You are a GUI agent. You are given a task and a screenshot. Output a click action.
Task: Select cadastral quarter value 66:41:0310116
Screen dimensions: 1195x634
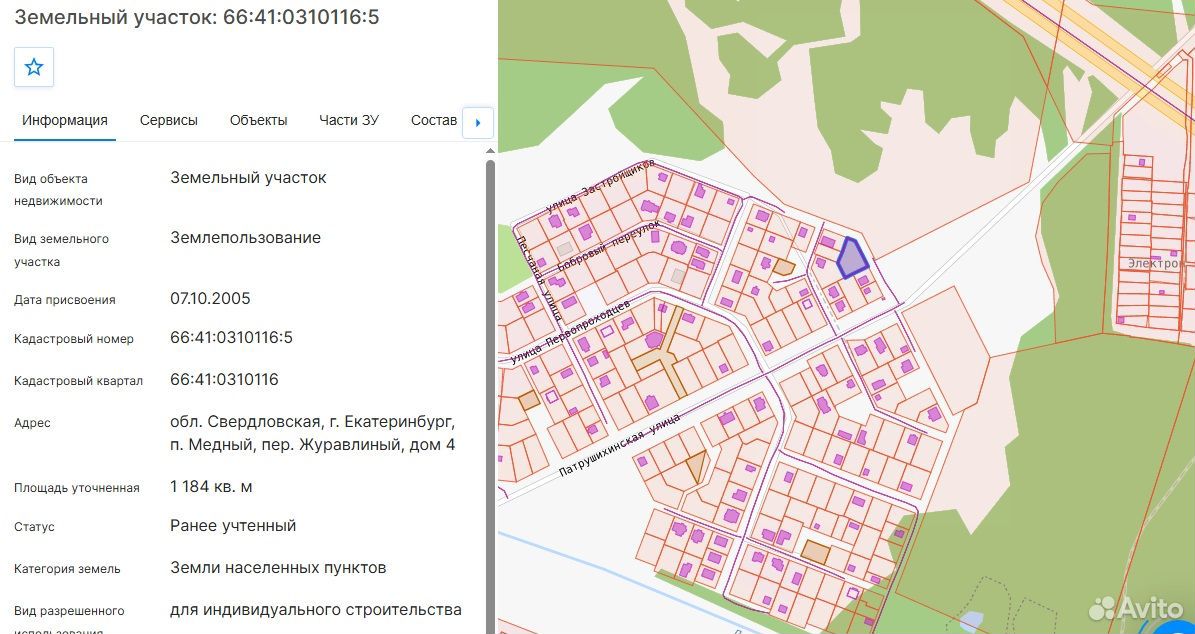224,379
